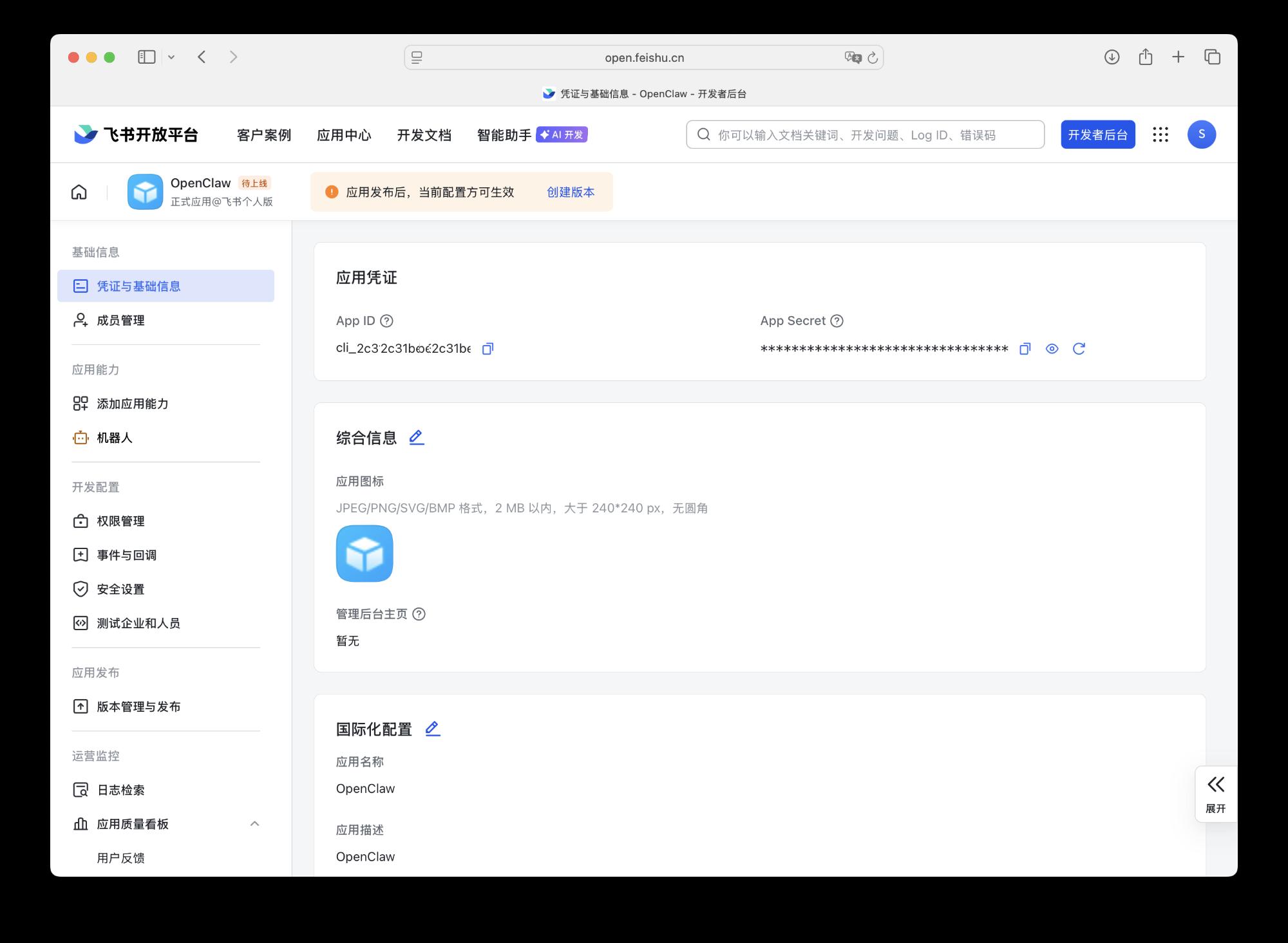This screenshot has height=943, width=1288.
Task: Go to home via house icon
Action: [x=79, y=192]
